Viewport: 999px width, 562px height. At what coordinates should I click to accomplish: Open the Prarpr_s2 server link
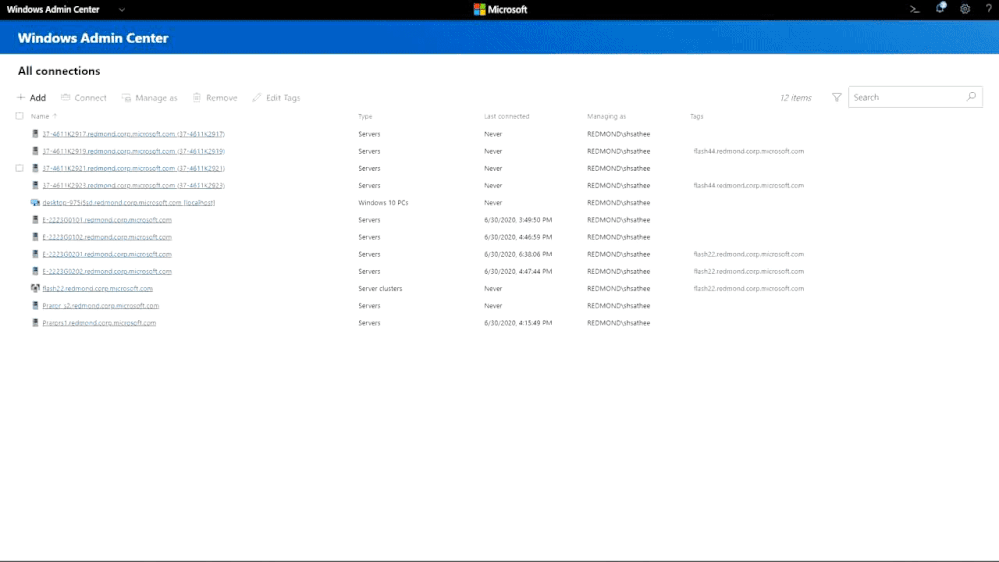click(x=101, y=306)
